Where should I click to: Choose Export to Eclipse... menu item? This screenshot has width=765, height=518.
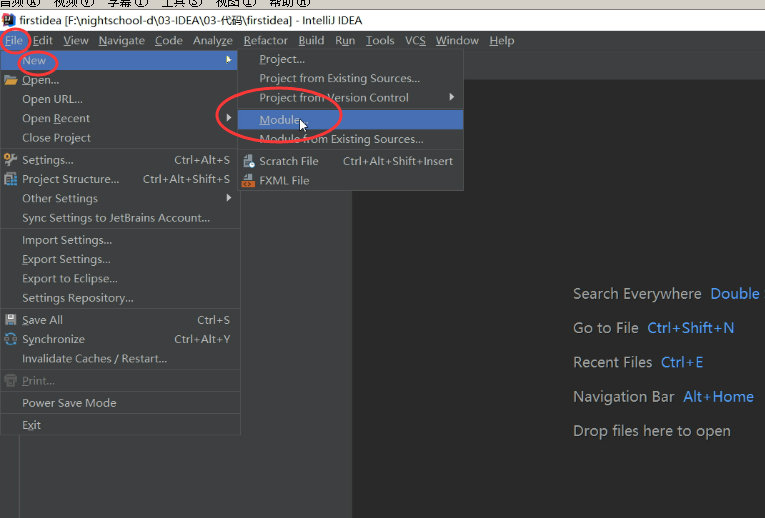(x=119, y=278)
